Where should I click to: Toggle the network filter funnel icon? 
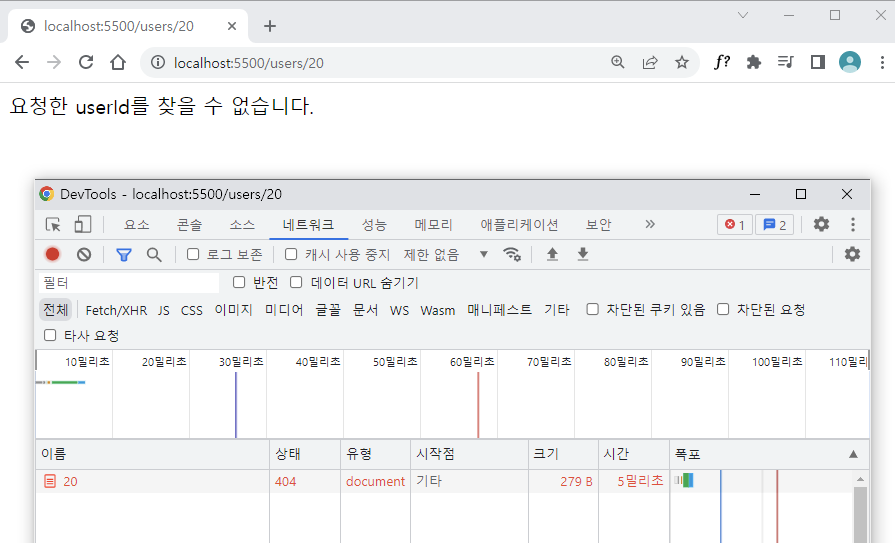click(x=124, y=255)
